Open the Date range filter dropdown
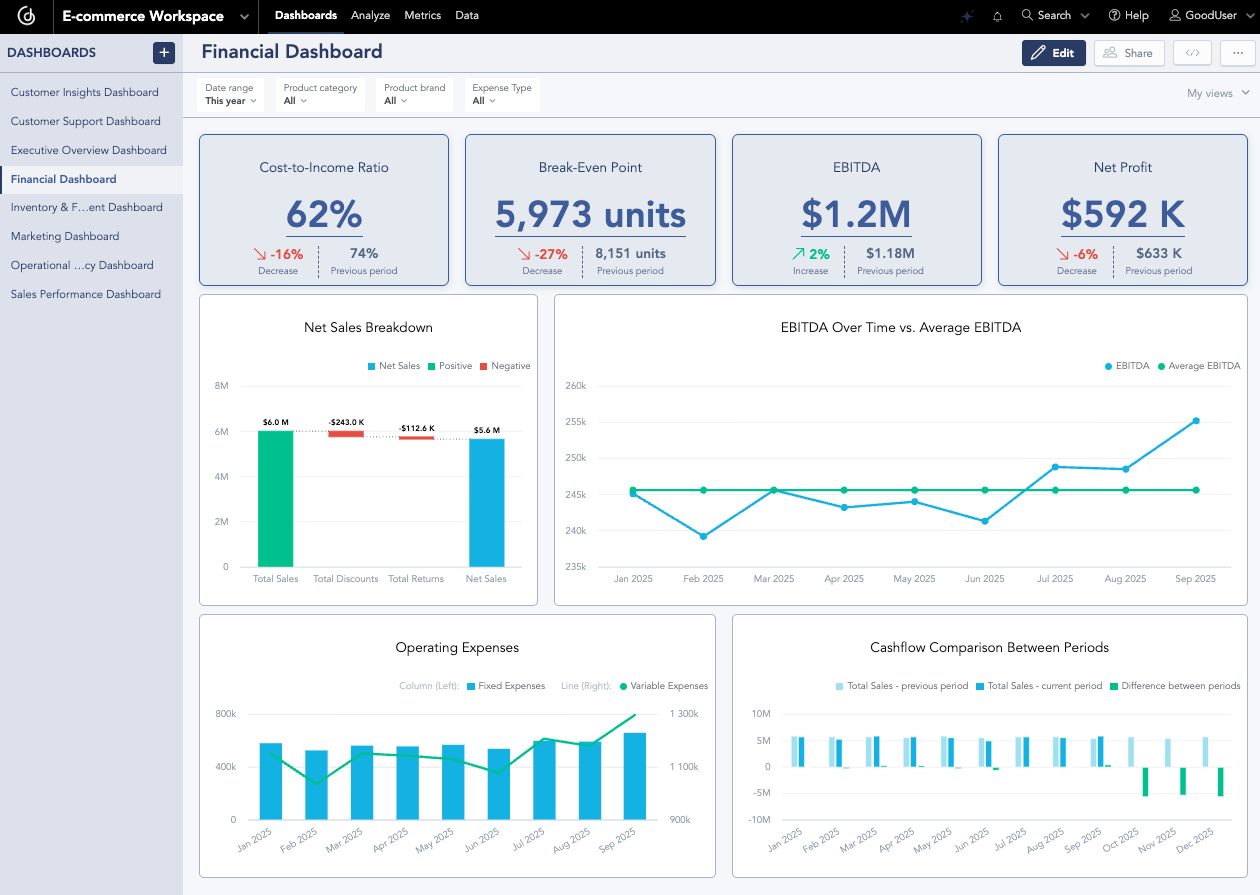The height and width of the screenshot is (895, 1260). pos(229,94)
